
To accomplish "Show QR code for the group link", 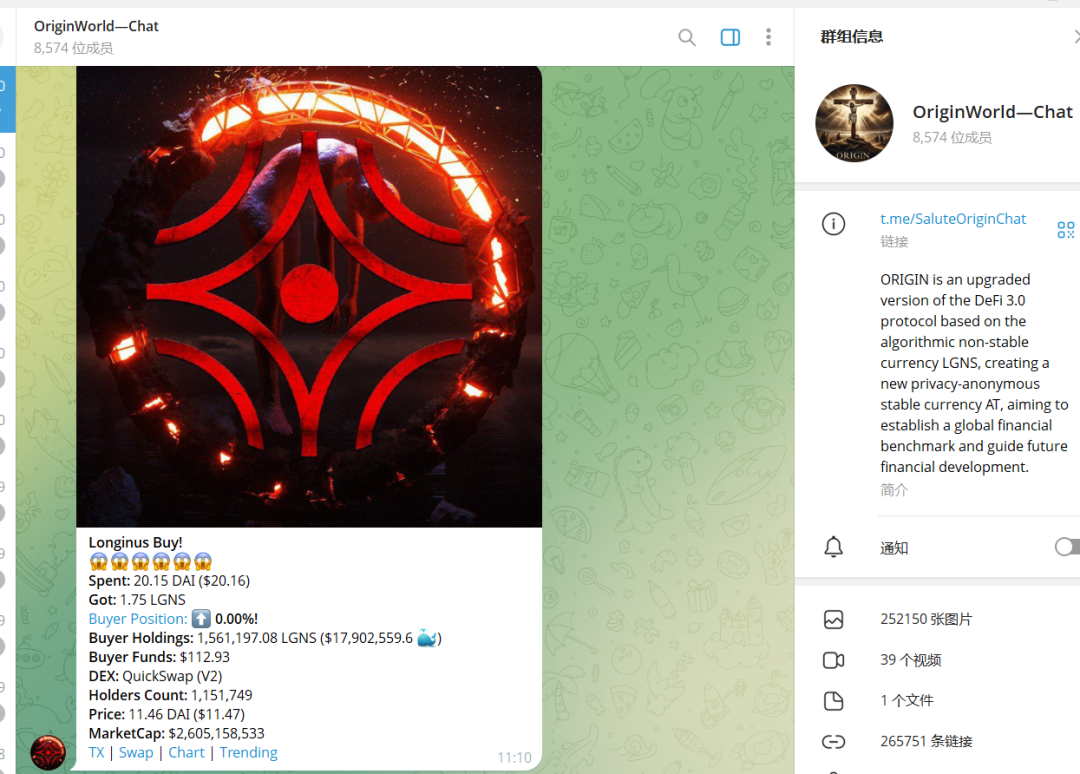I will (1066, 230).
